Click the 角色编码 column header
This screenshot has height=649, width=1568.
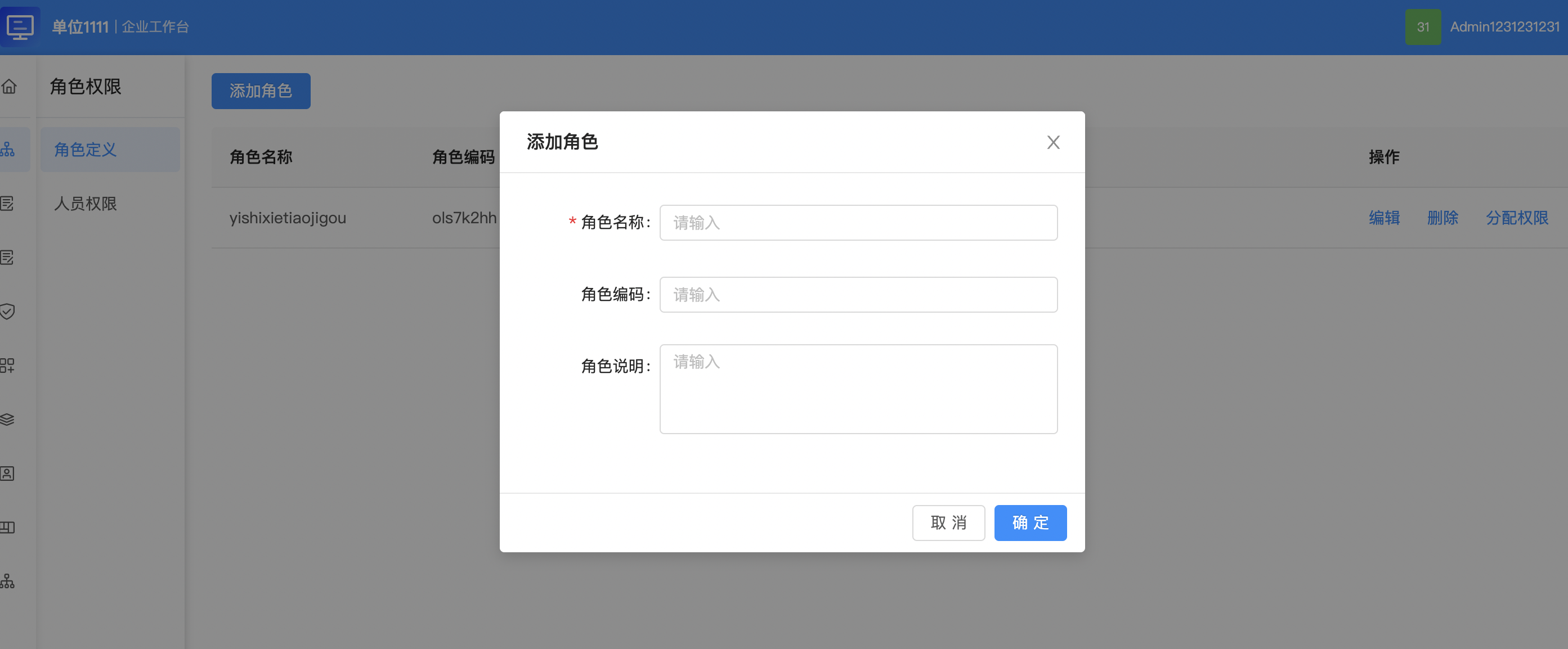pos(463,157)
